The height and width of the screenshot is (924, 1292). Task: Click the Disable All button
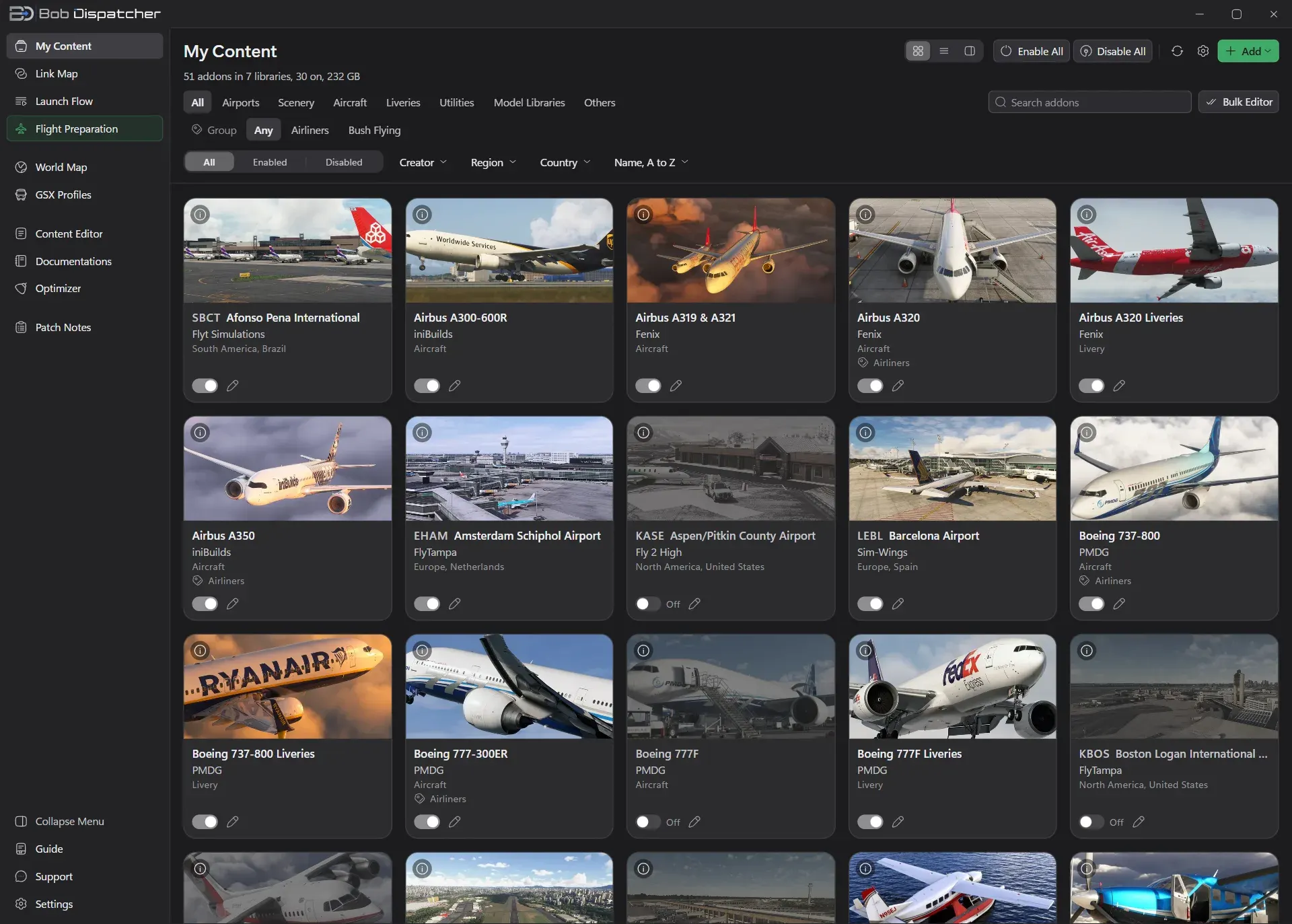click(x=1113, y=51)
